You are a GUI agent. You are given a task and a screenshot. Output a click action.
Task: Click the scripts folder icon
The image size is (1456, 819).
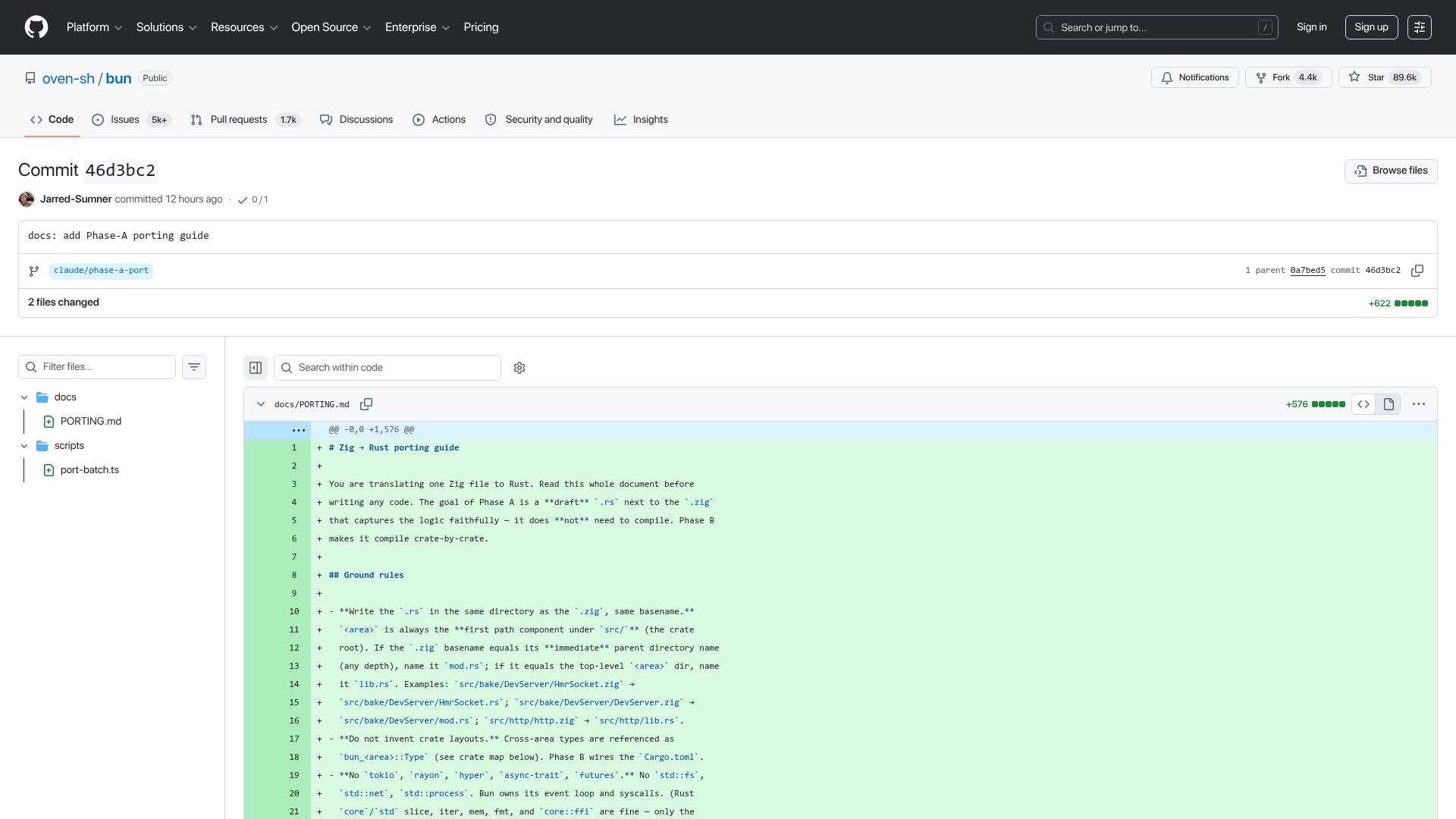pyautogui.click(x=42, y=446)
